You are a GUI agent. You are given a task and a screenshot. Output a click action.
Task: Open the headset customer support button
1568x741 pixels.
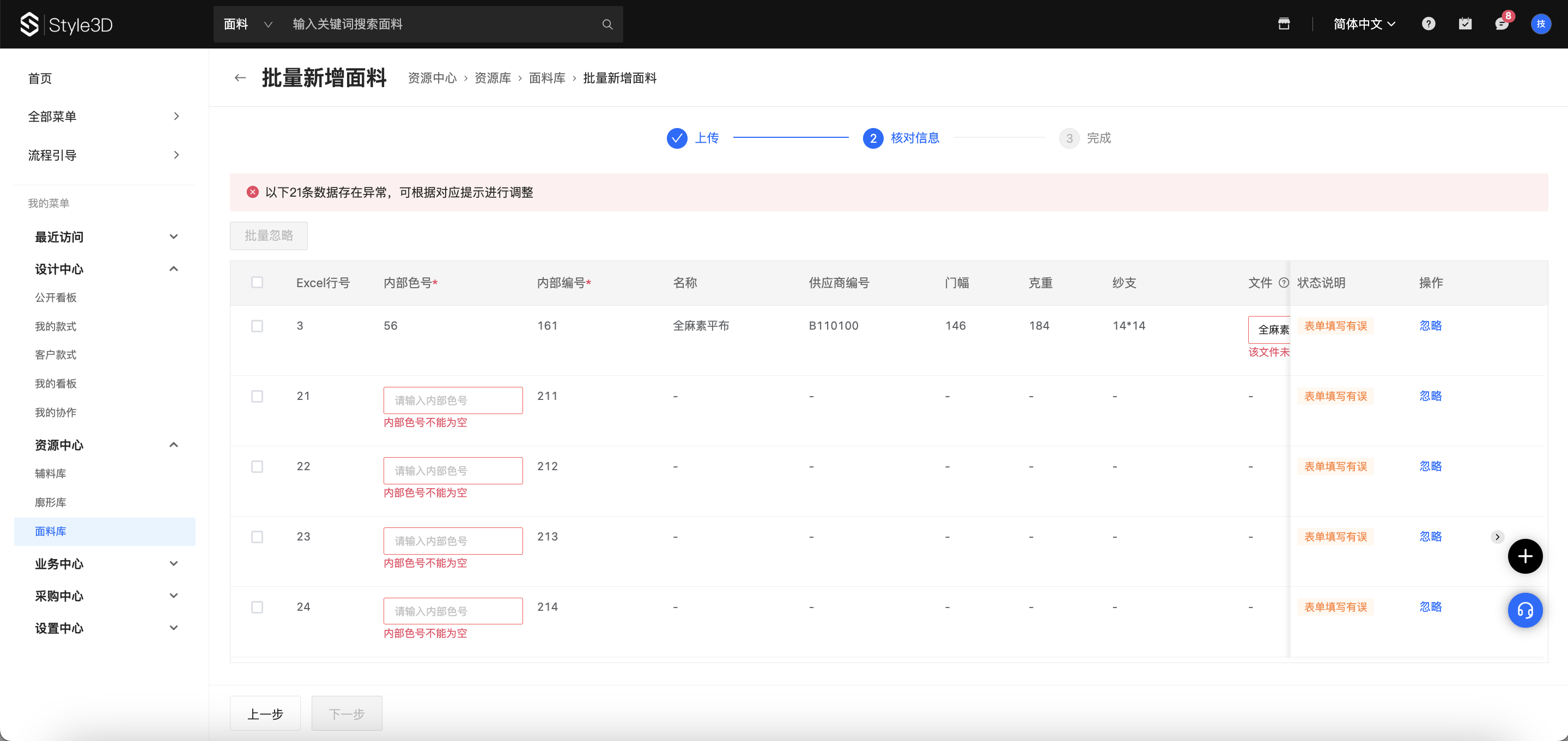tap(1524, 610)
